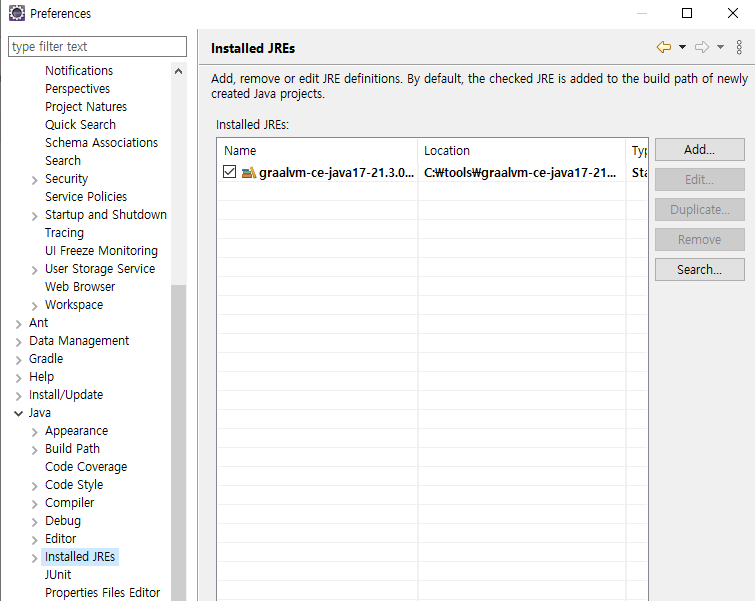Open the back history dropdown arrow

(x=682, y=47)
